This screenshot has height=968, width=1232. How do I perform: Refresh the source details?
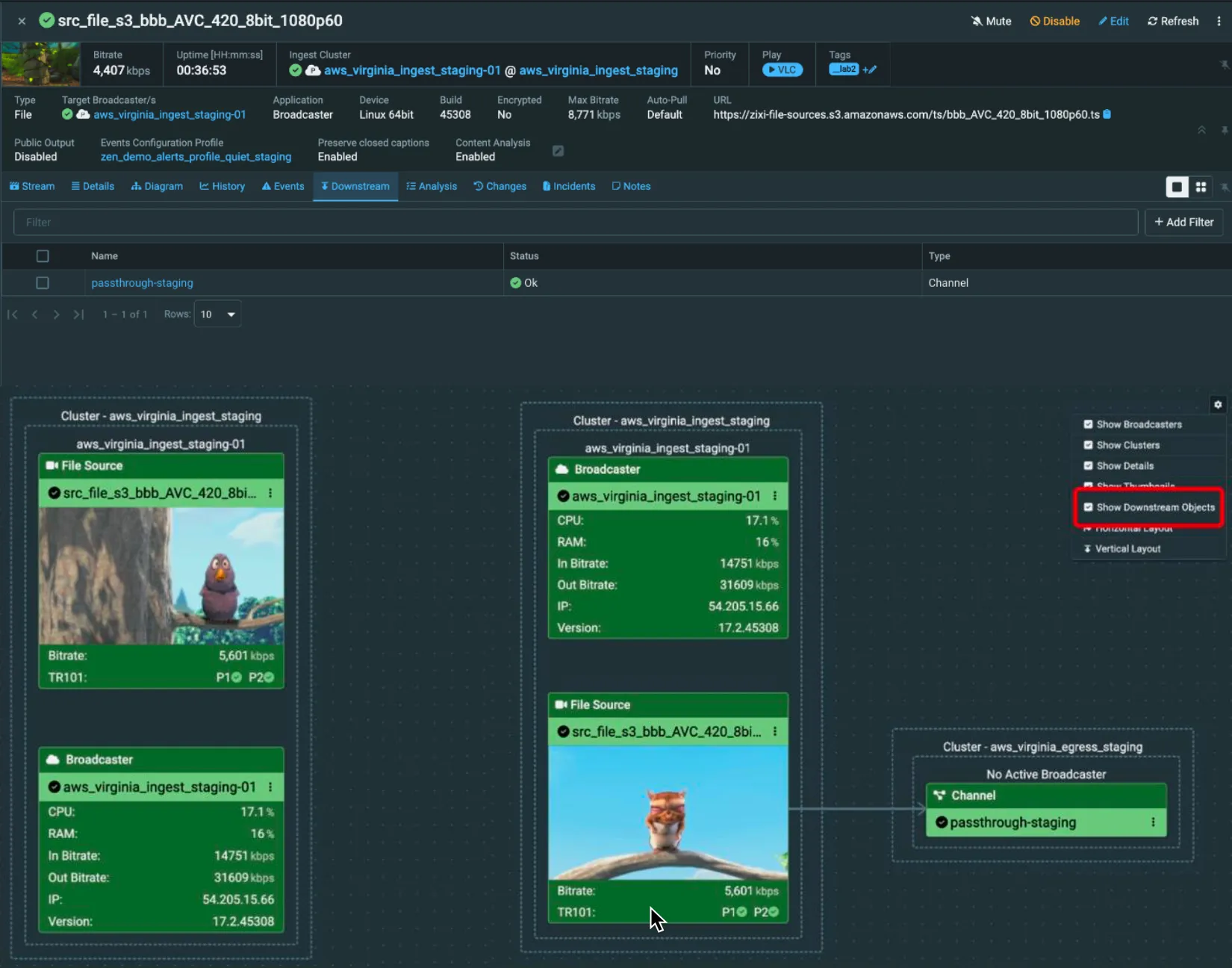(x=1173, y=21)
